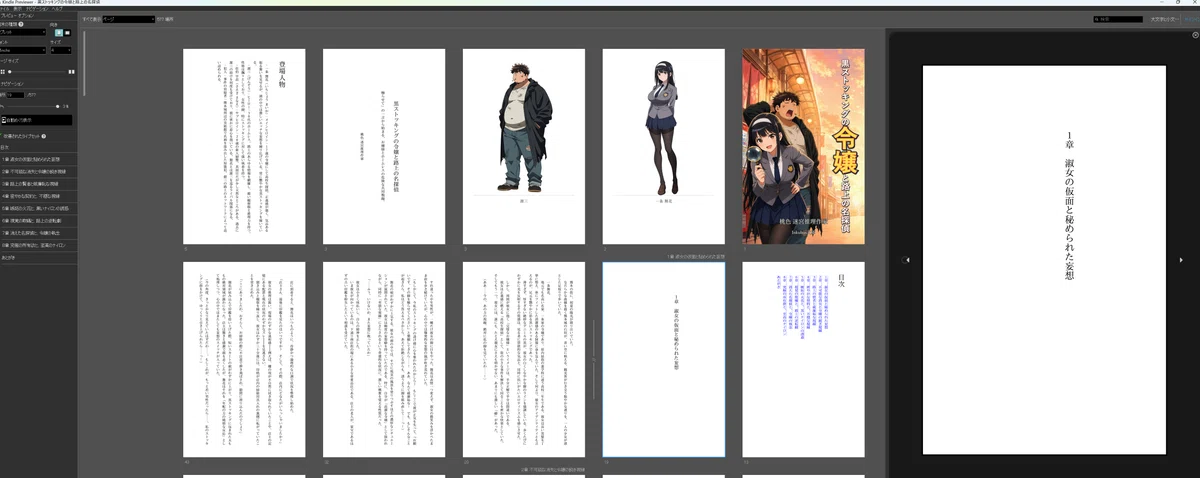
Task: Select the highlighted chapter 1 title thumbnail
Action: pos(663,360)
